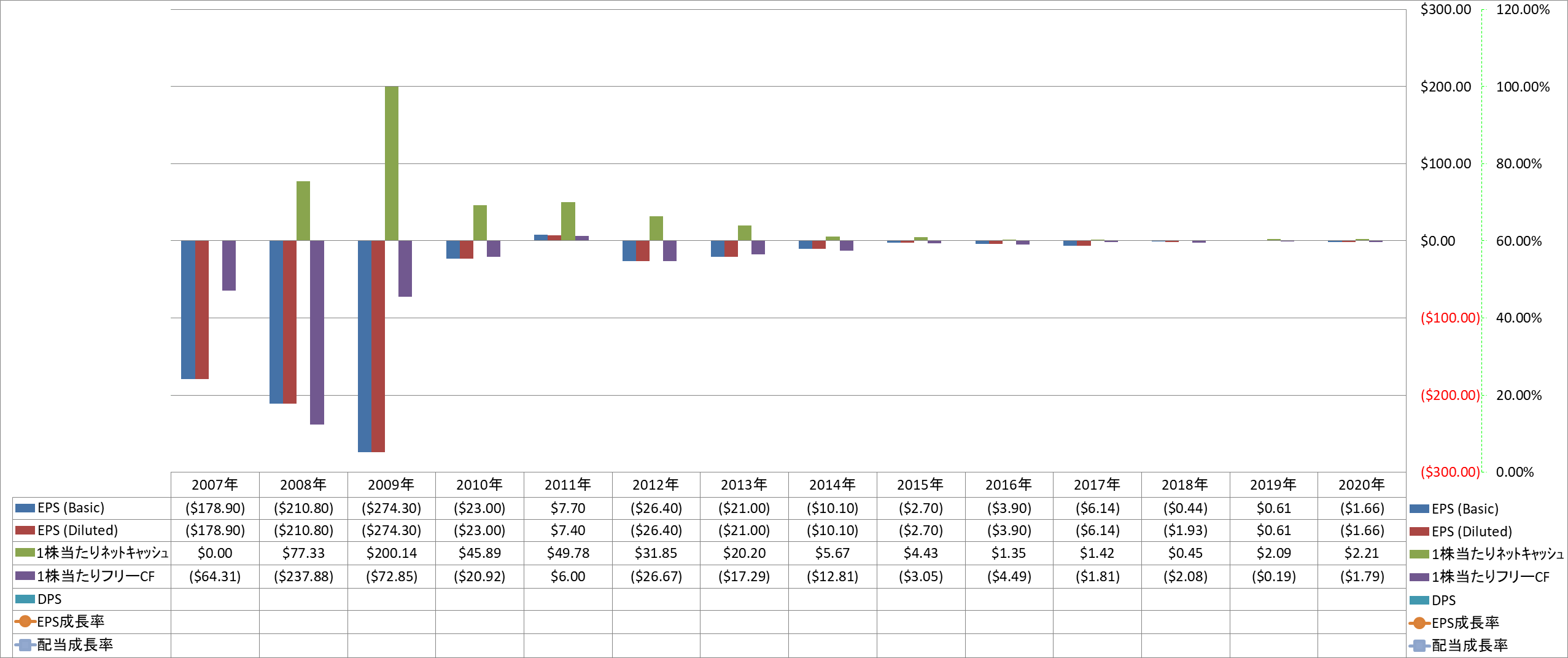1568x658 pixels.
Task: Select the 2017年 column header
Action: click(1097, 485)
